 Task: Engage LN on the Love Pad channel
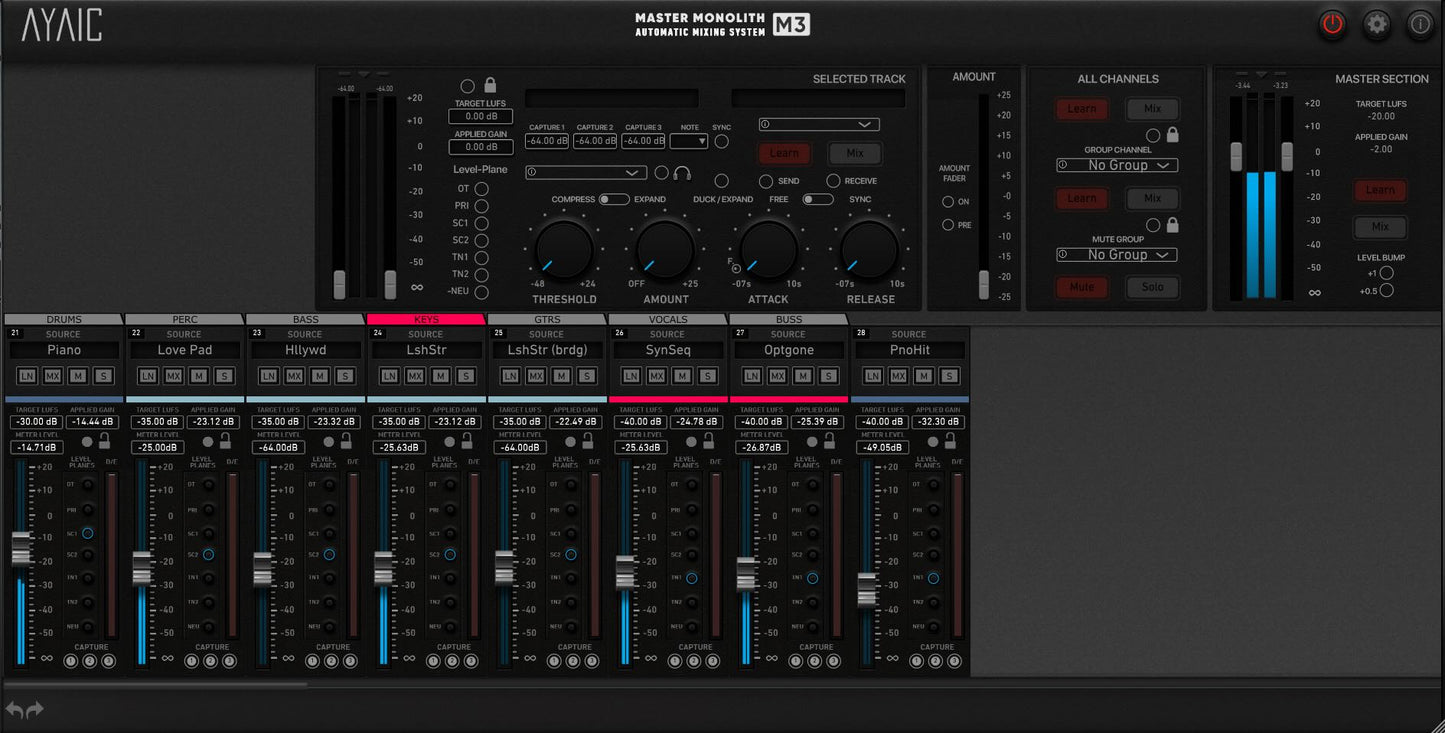point(146,375)
